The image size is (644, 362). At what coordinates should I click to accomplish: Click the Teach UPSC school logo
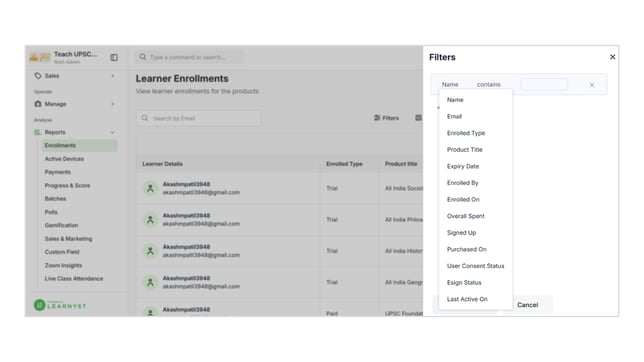click(40, 57)
